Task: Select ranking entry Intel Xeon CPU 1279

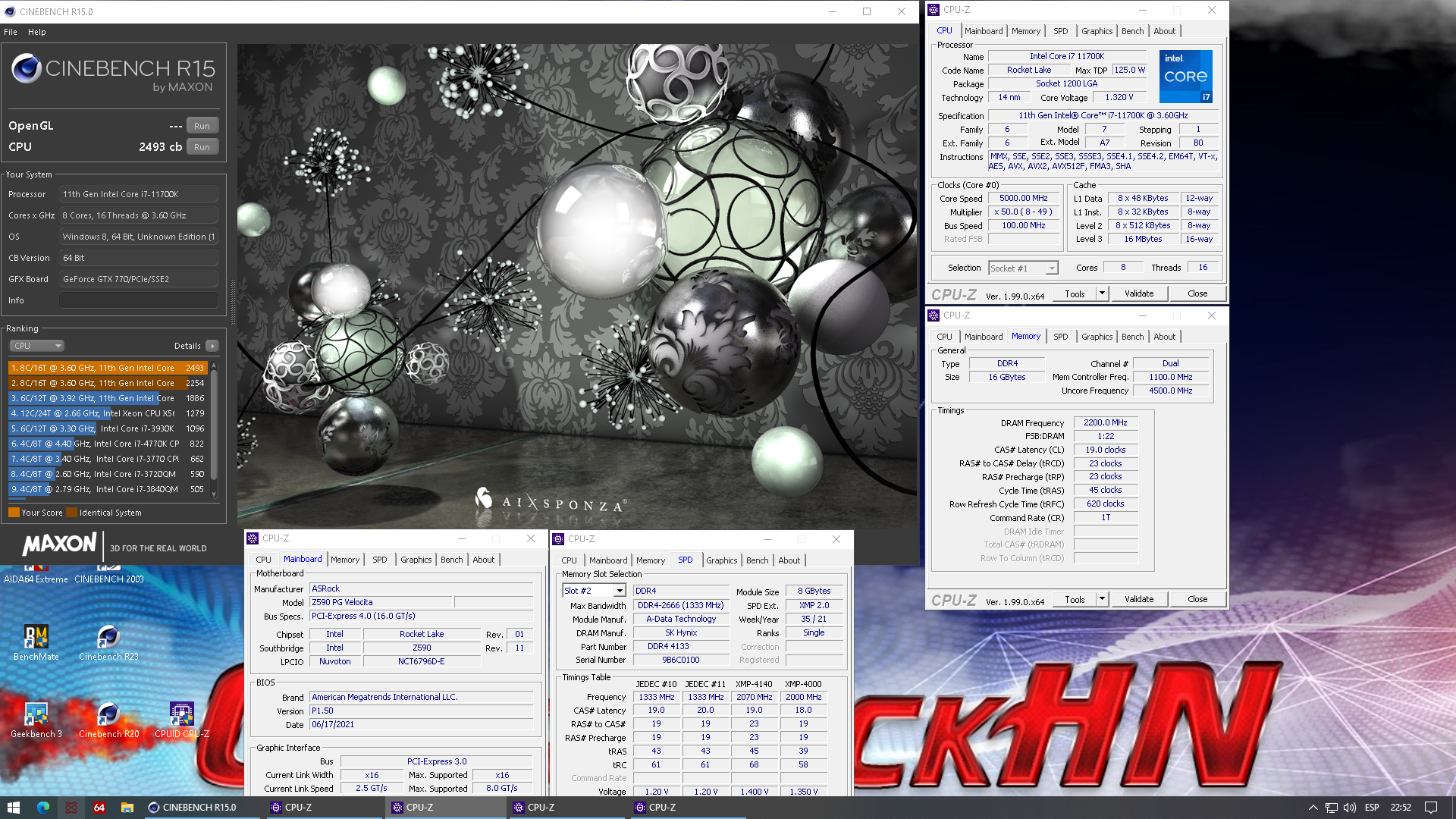Action: (108, 413)
